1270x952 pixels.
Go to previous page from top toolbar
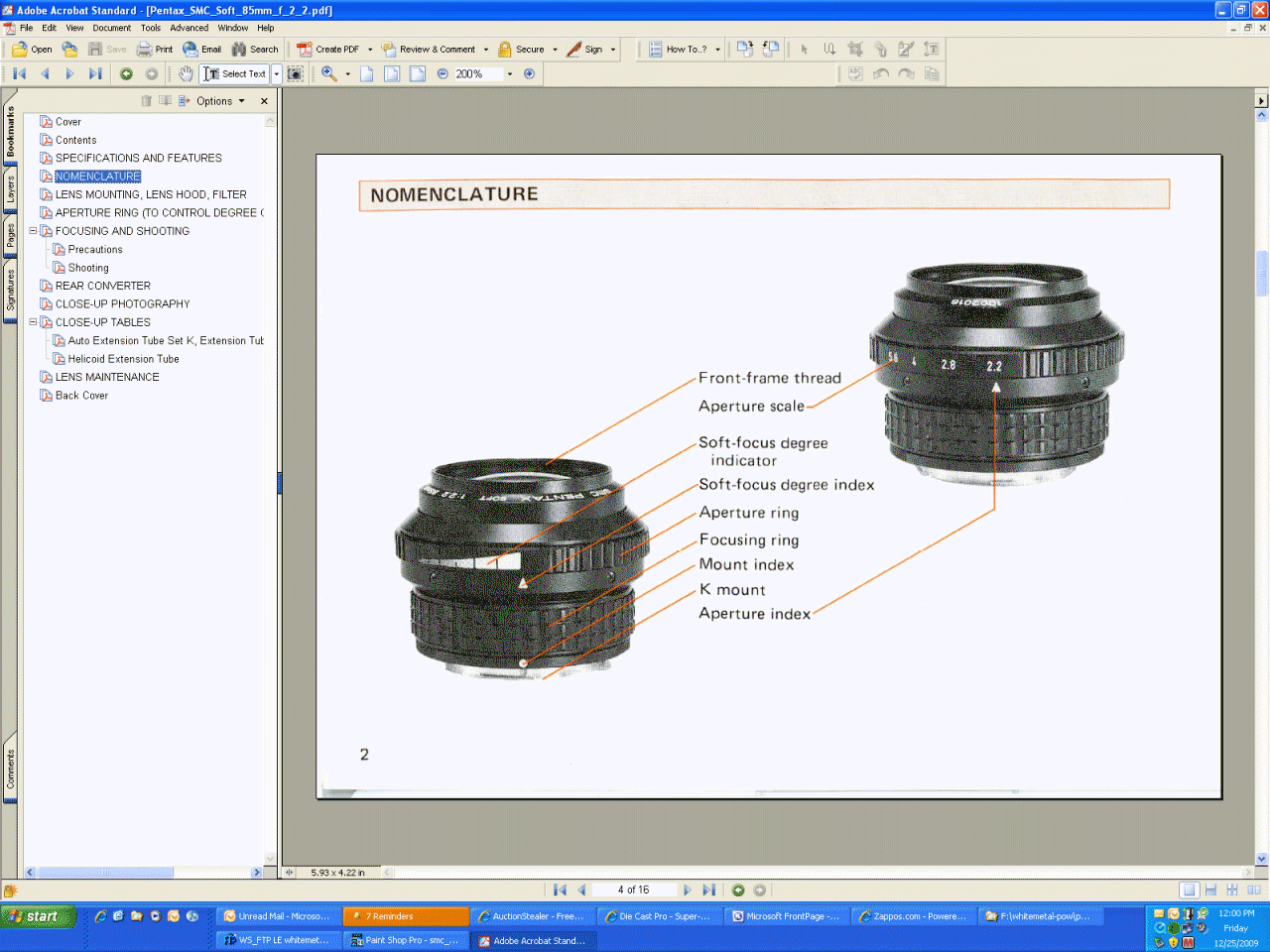click(x=45, y=73)
